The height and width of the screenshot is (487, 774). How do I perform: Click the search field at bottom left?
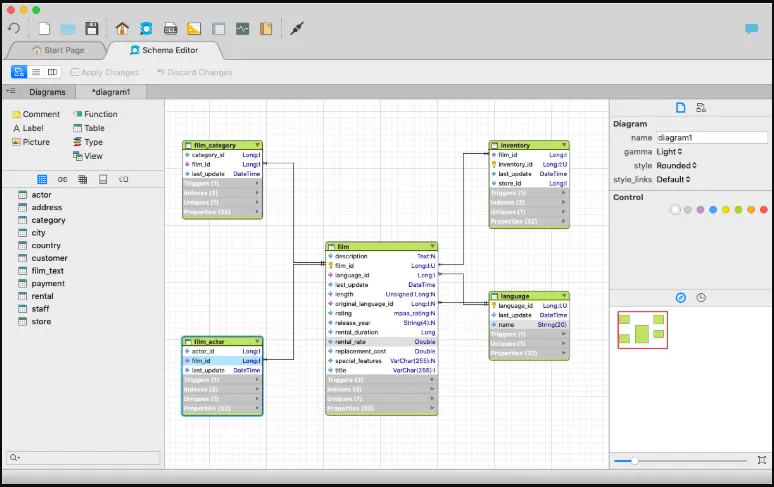pos(83,457)
